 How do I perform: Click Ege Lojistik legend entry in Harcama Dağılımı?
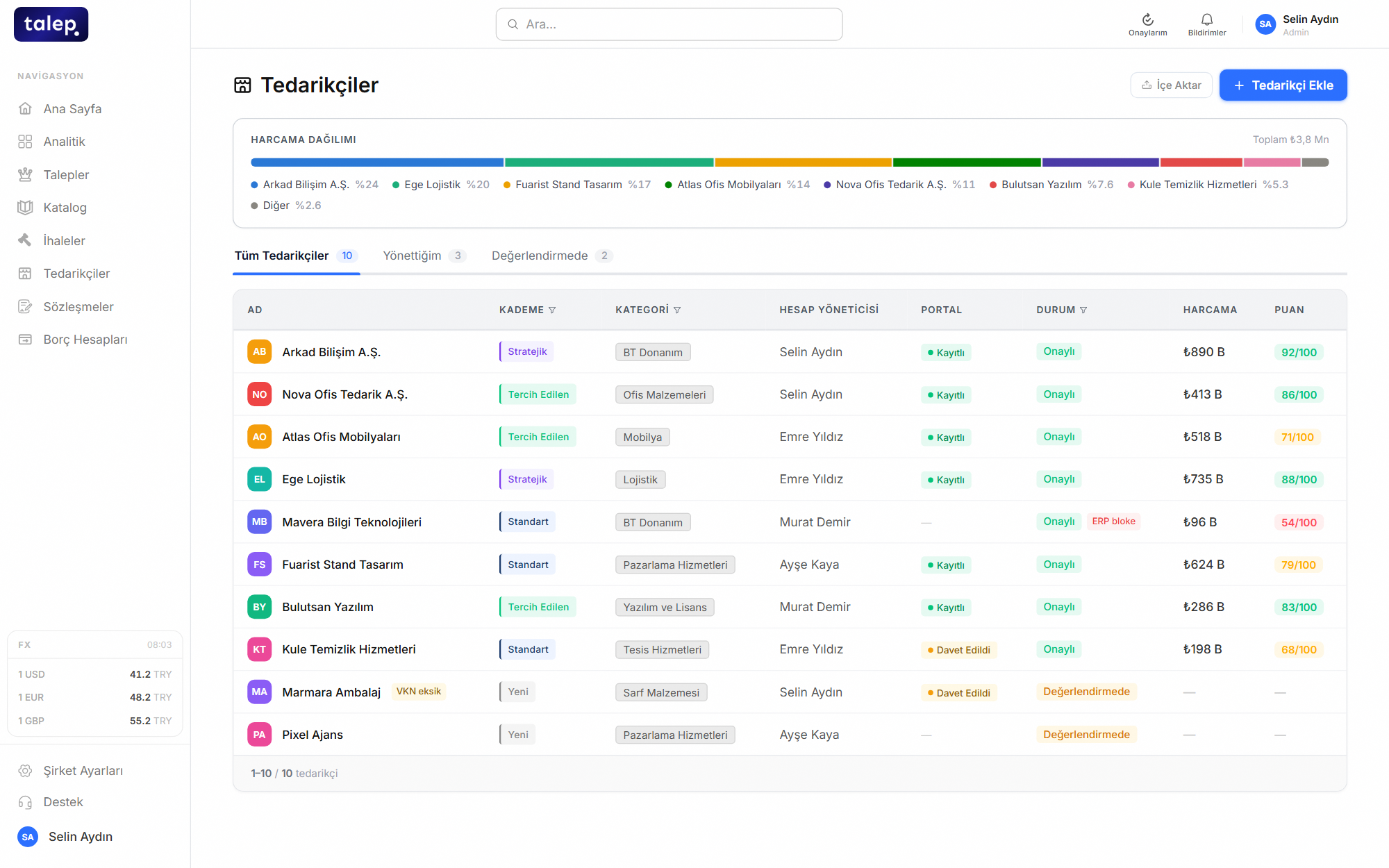(441, 185)
